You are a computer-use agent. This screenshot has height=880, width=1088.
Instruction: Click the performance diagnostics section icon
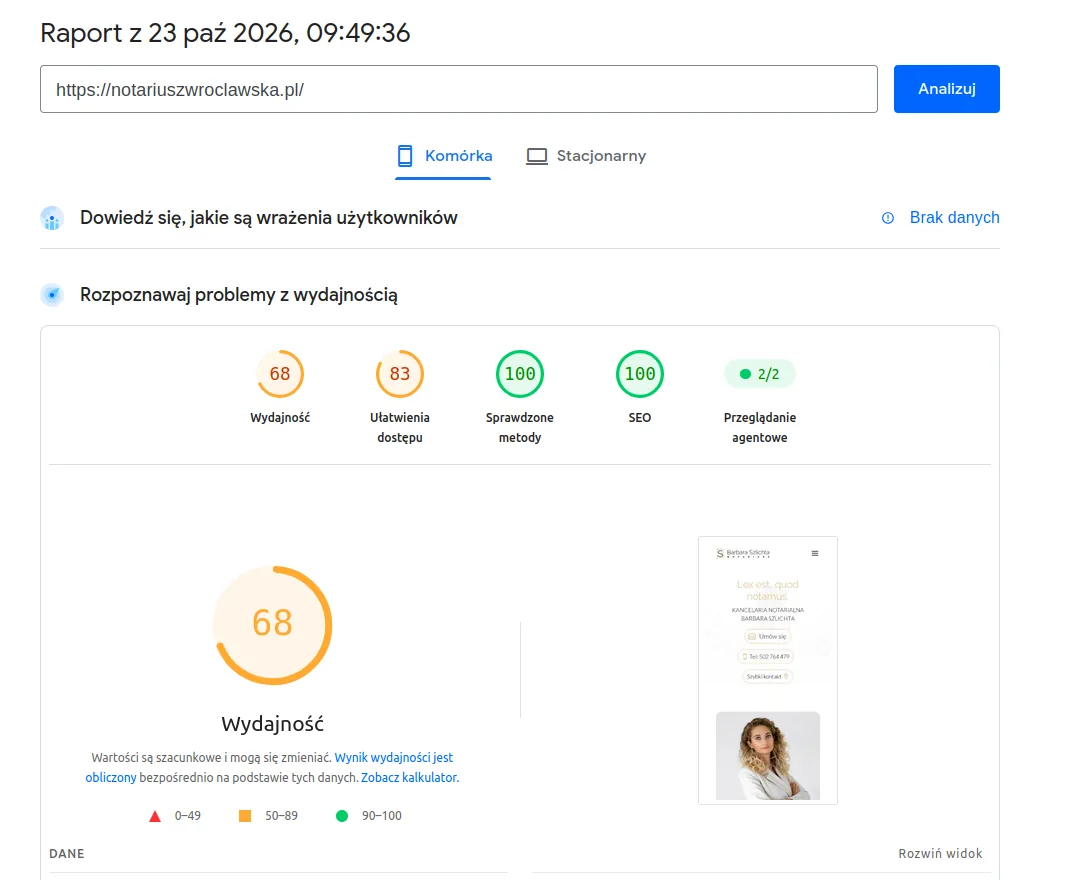coord(52,295)
